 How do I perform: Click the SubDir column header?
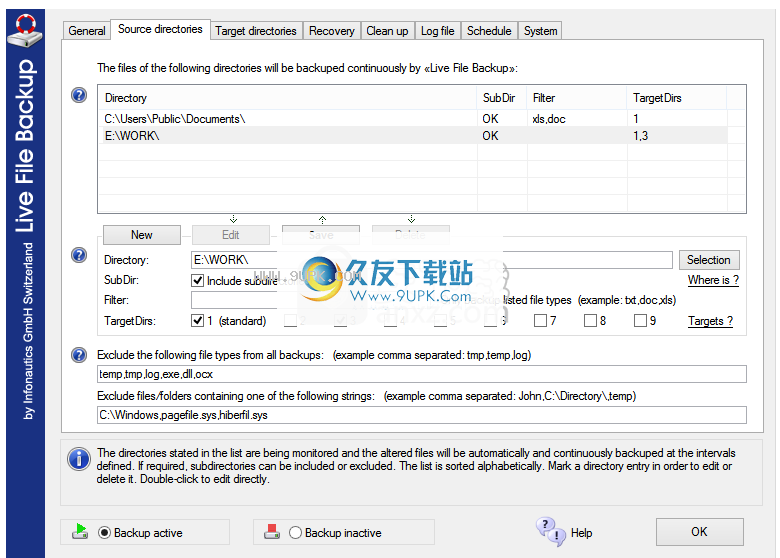pos(501,98)
